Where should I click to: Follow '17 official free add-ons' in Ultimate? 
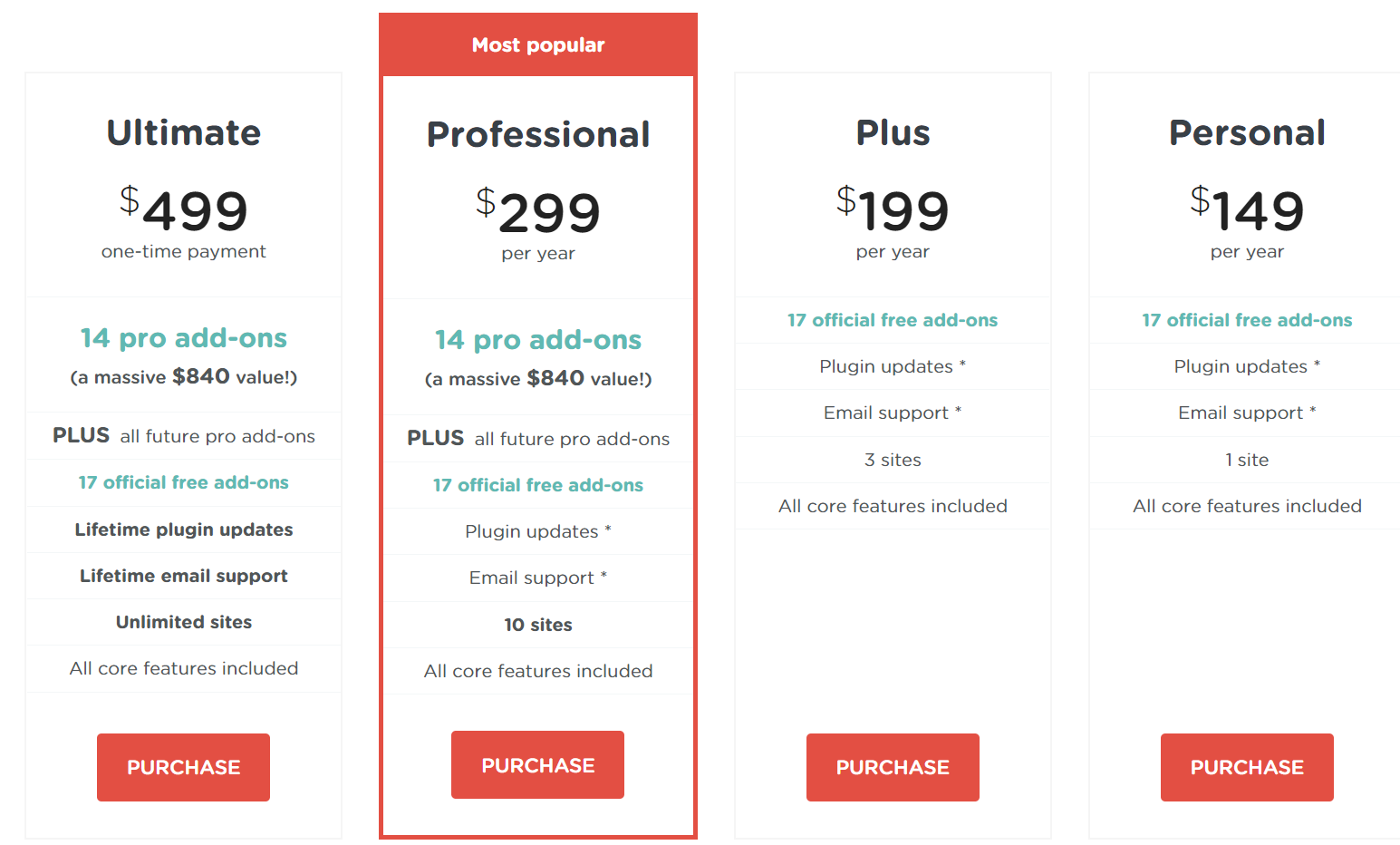pos(183,482)
